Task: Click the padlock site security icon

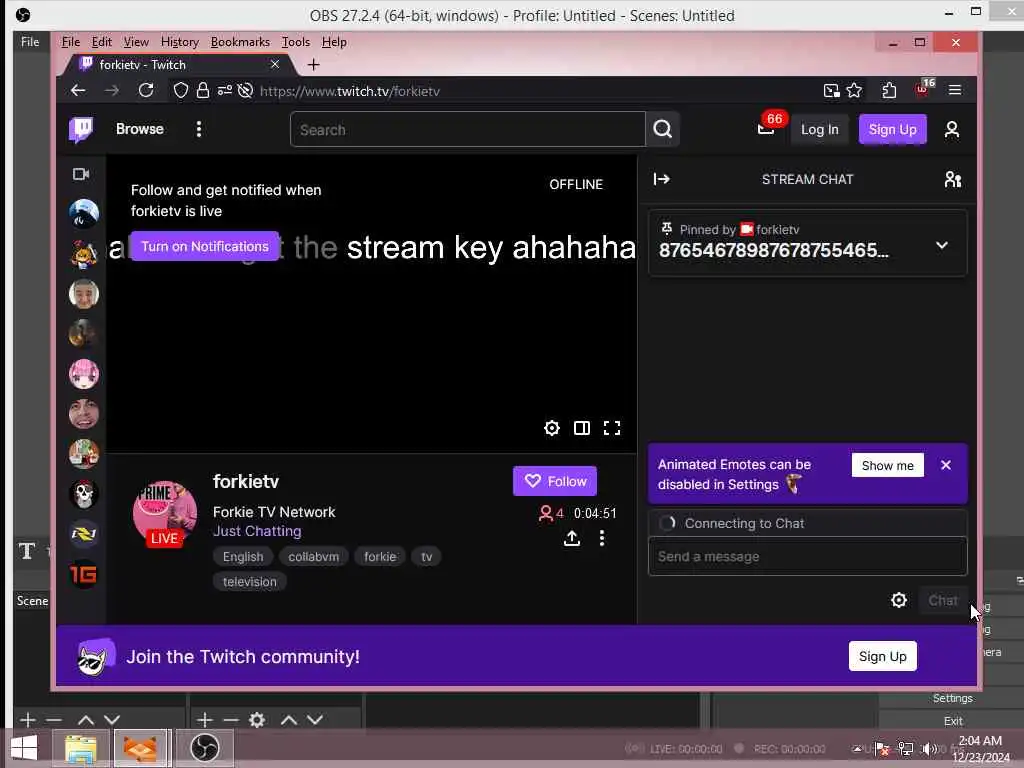Action: [202, 90]
